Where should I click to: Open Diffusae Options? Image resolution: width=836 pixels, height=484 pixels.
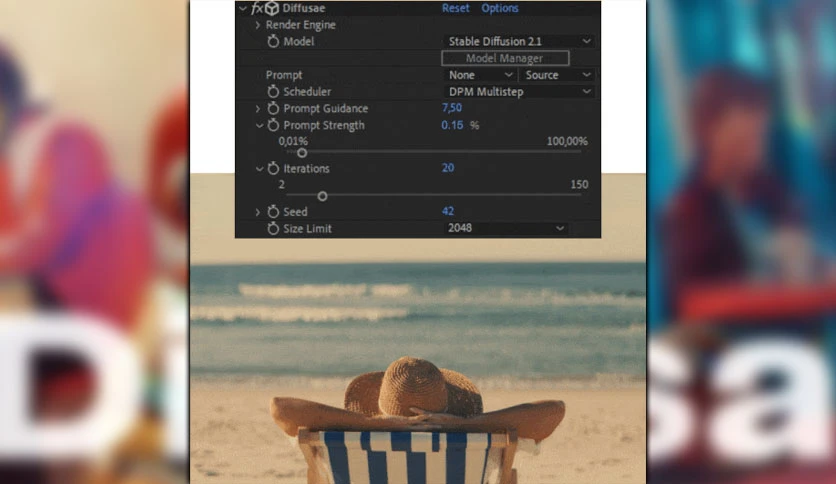pos(500,8)
